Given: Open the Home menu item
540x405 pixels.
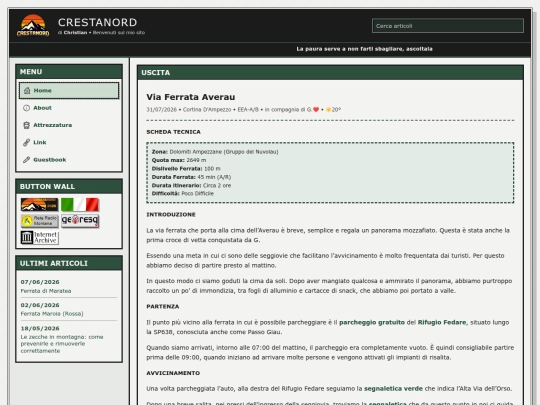Looking at the screenshot, I should click(x=69, y=91).
